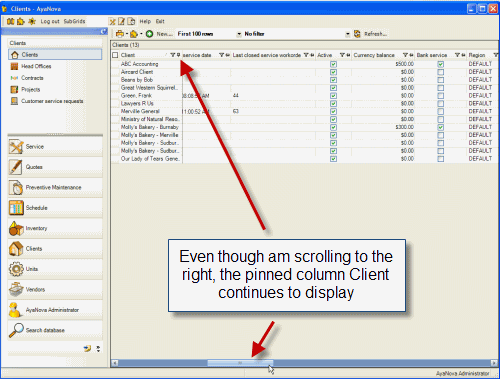Viewport: 500px width, 379px height.
Task: Click Log out in the toolbar
Action: (50, 21)
